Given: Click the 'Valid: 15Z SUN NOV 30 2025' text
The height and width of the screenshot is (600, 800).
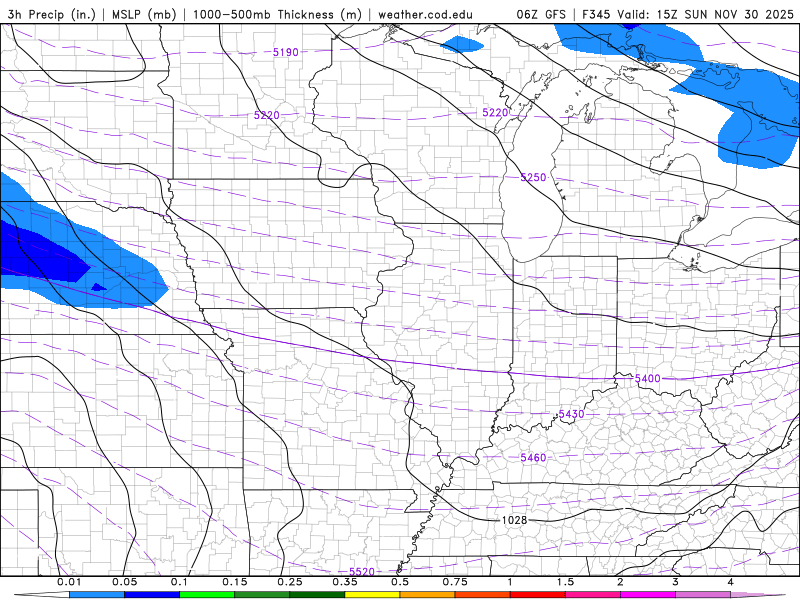Looking at the screenshot, I should point(706,14).
